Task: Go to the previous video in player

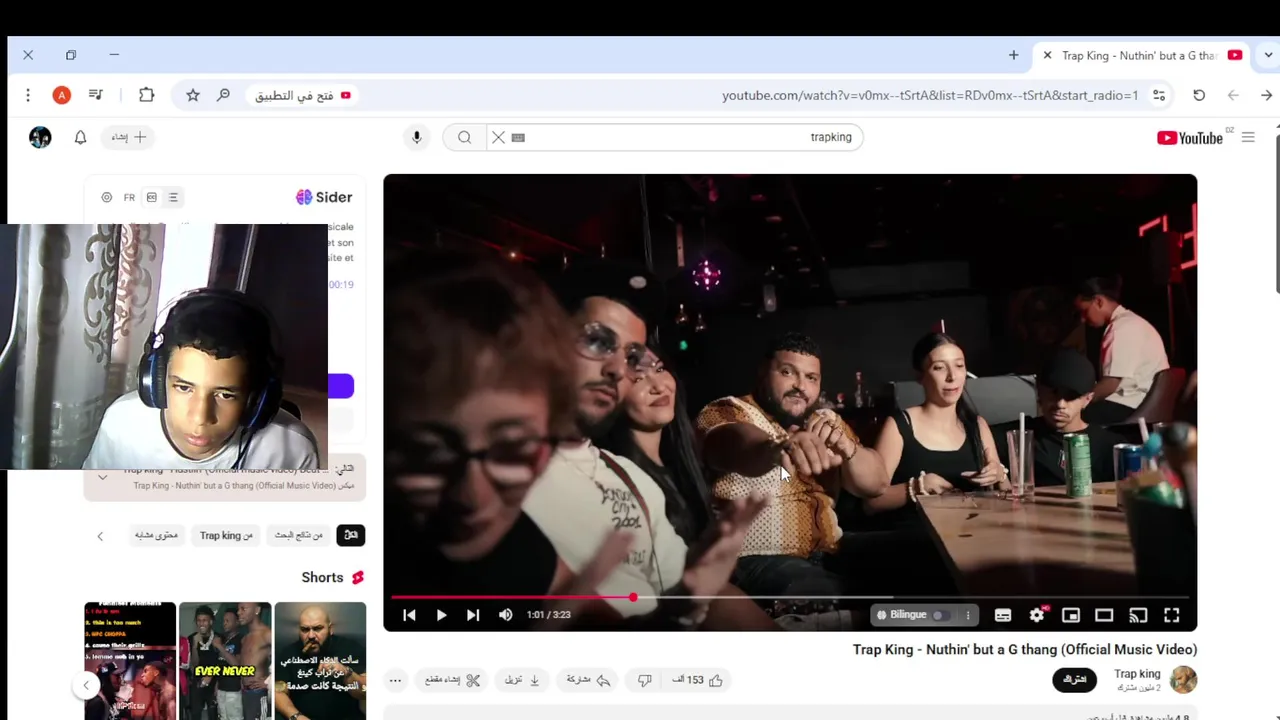Action: pyautogui.click(x=409, y=615)
